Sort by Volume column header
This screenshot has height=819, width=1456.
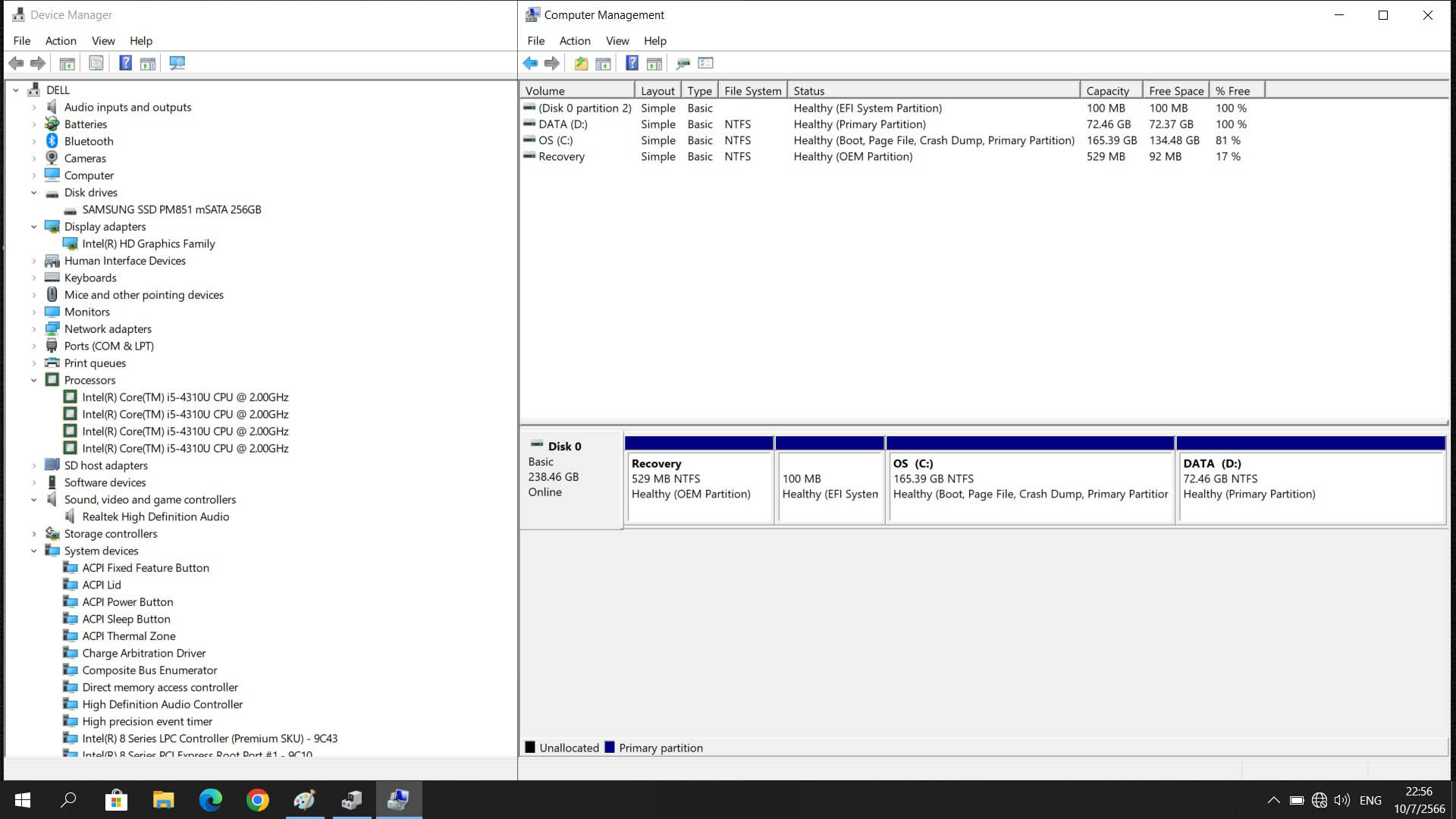tap(577, 91)
